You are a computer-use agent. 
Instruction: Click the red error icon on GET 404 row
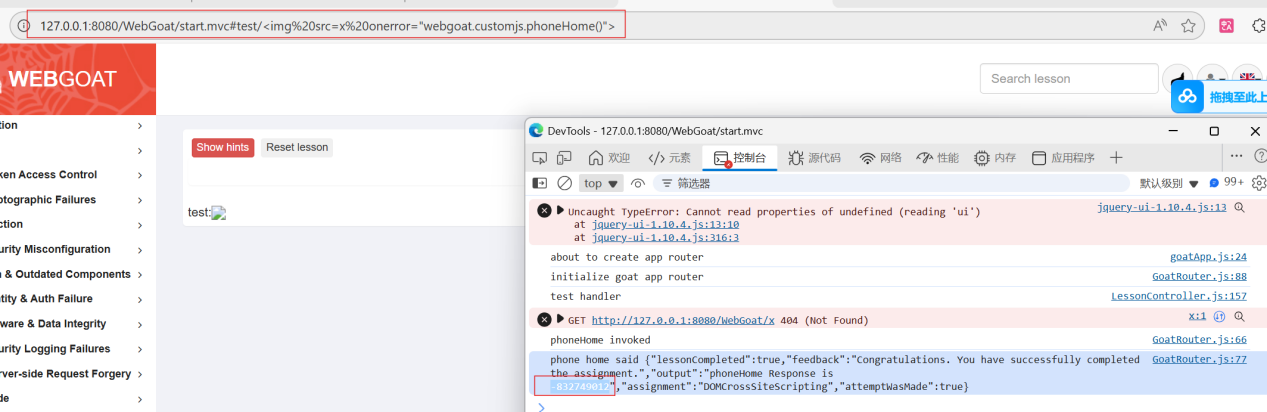pyautogui.click(x=544, y=319)
